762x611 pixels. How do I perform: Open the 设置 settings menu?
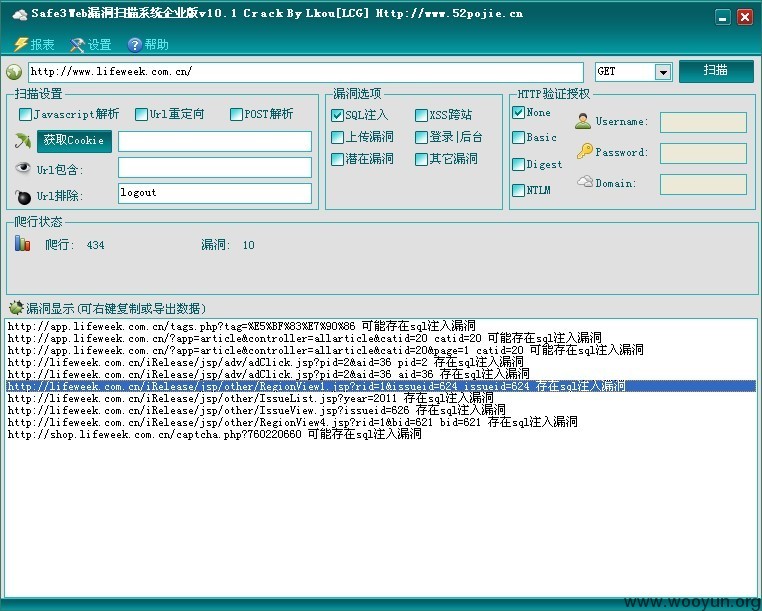click(90, 45)
